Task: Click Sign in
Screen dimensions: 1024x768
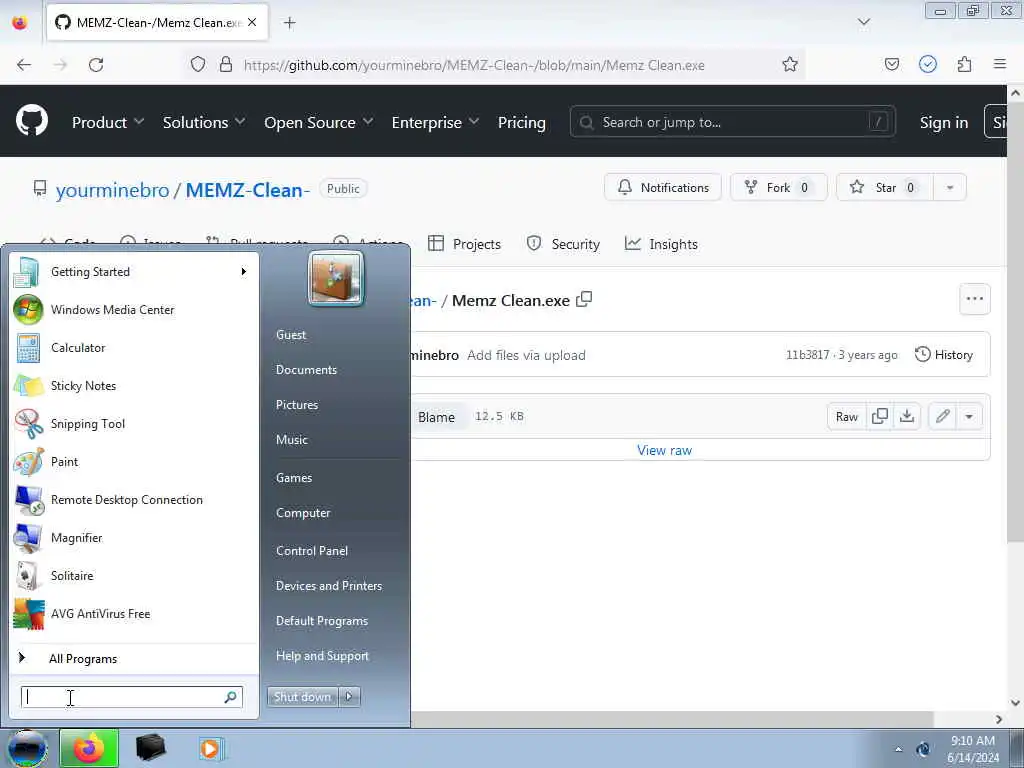Action: click(x=944, y=122)
